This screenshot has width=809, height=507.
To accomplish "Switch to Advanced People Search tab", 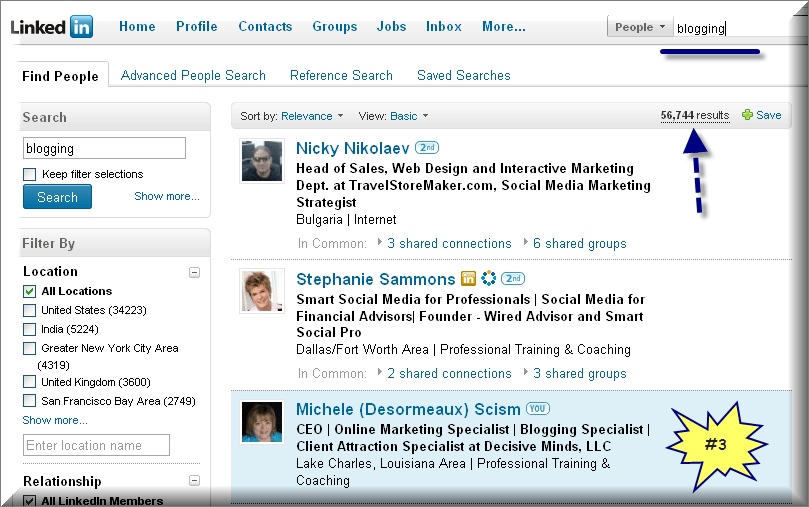I will coord(193,75).
